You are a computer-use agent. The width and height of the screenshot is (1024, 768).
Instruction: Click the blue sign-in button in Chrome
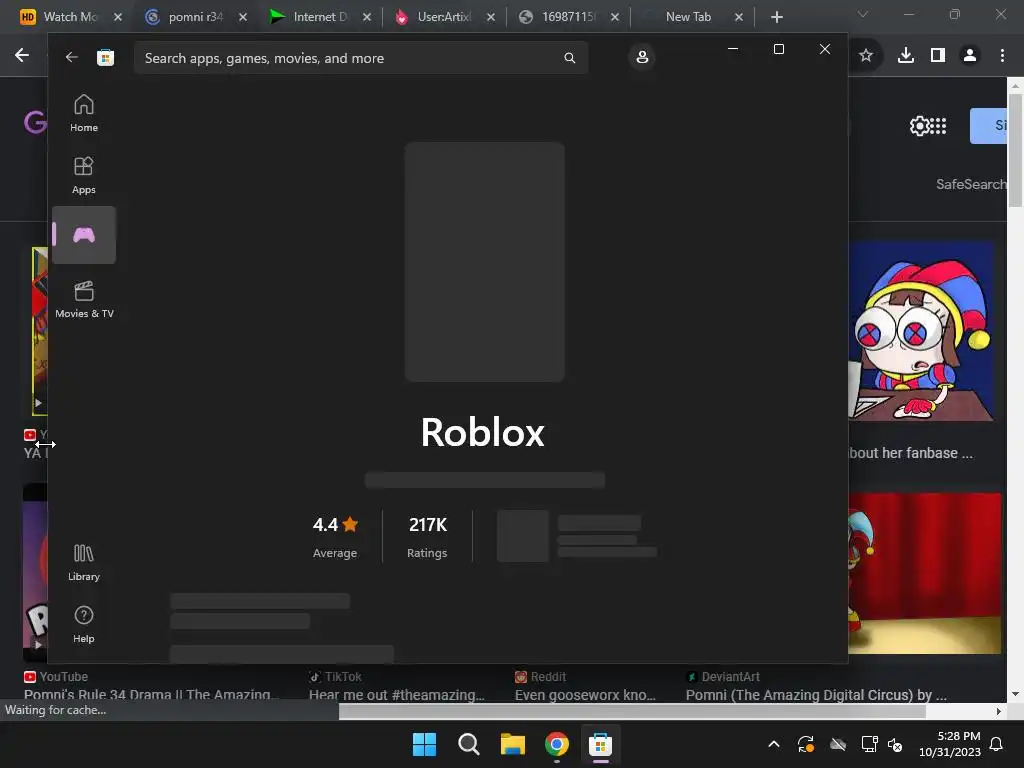[x=988, y=125]
